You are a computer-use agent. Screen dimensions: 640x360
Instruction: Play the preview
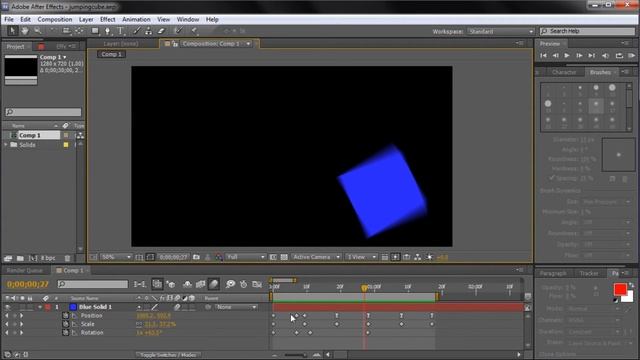coord(567,56)
